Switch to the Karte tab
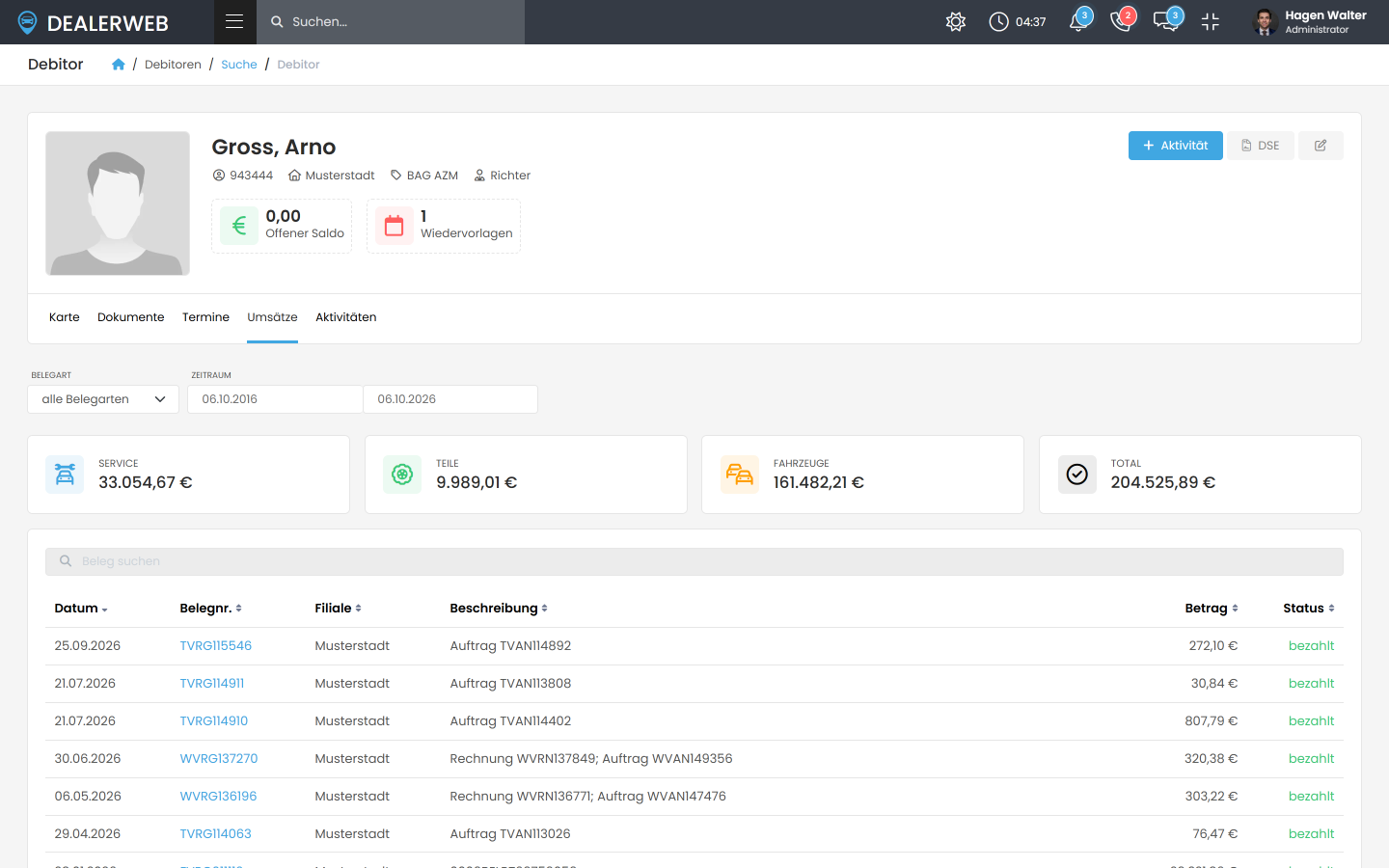The image size is (1389, 868). 65,317
